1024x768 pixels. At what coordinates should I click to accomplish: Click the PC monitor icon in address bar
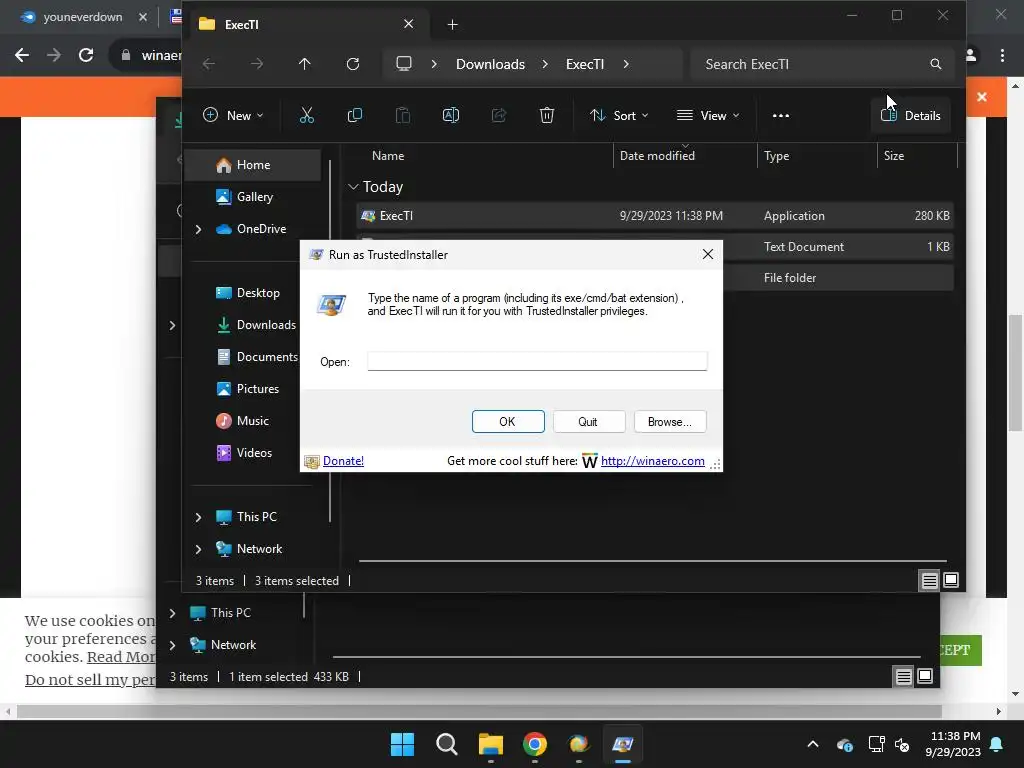pos(404,64)
